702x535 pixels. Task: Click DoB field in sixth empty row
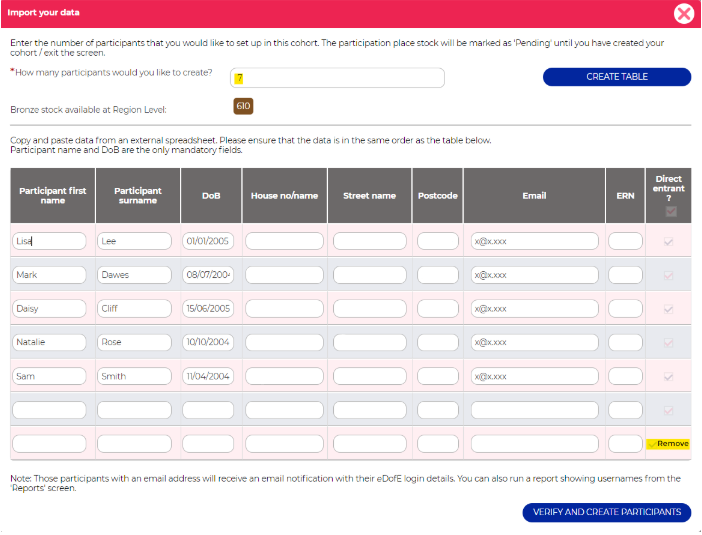pyautogui.click(x=208, y=410)
